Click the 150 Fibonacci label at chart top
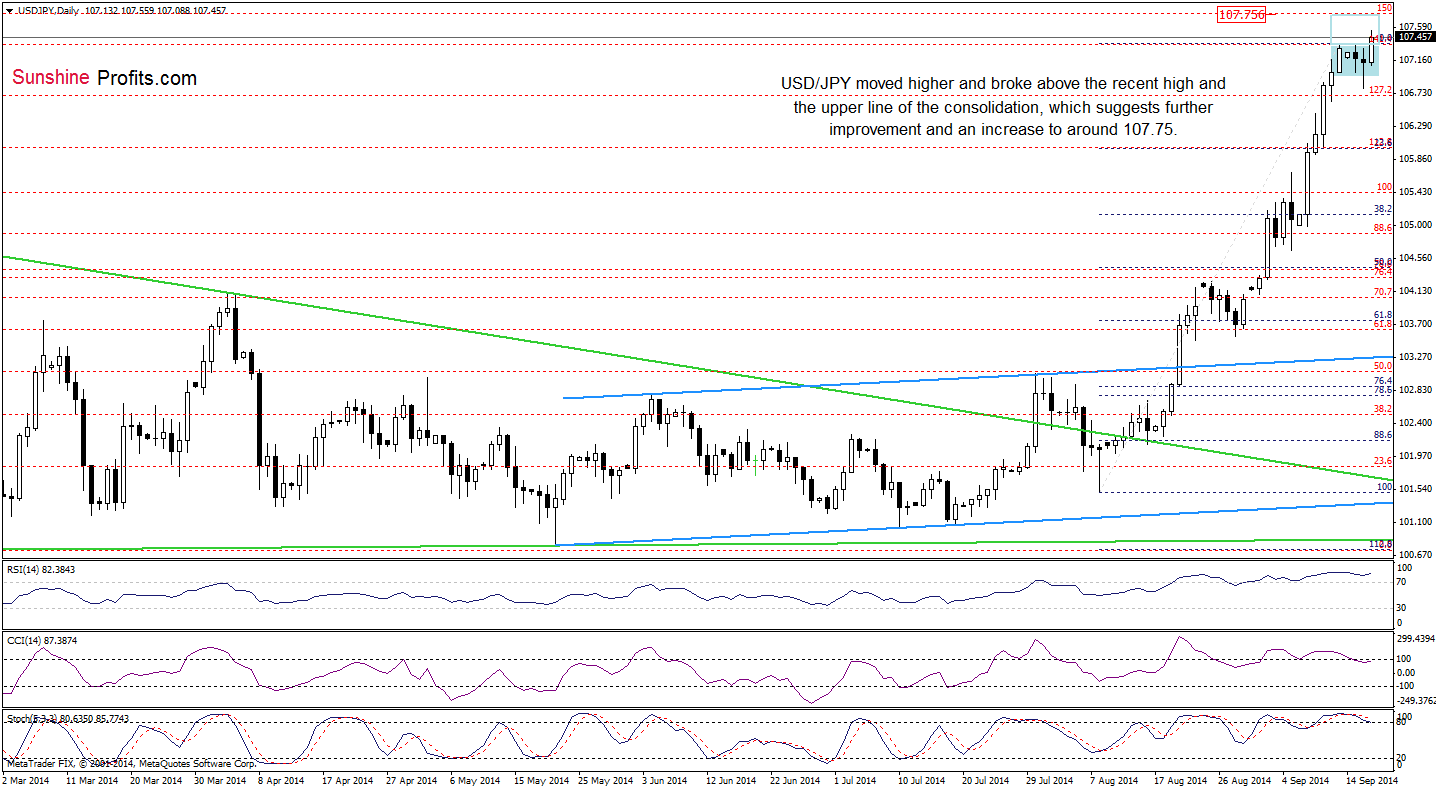Image resolution: width=1436 pixels, height=789 pixels. pos(1386,8)
